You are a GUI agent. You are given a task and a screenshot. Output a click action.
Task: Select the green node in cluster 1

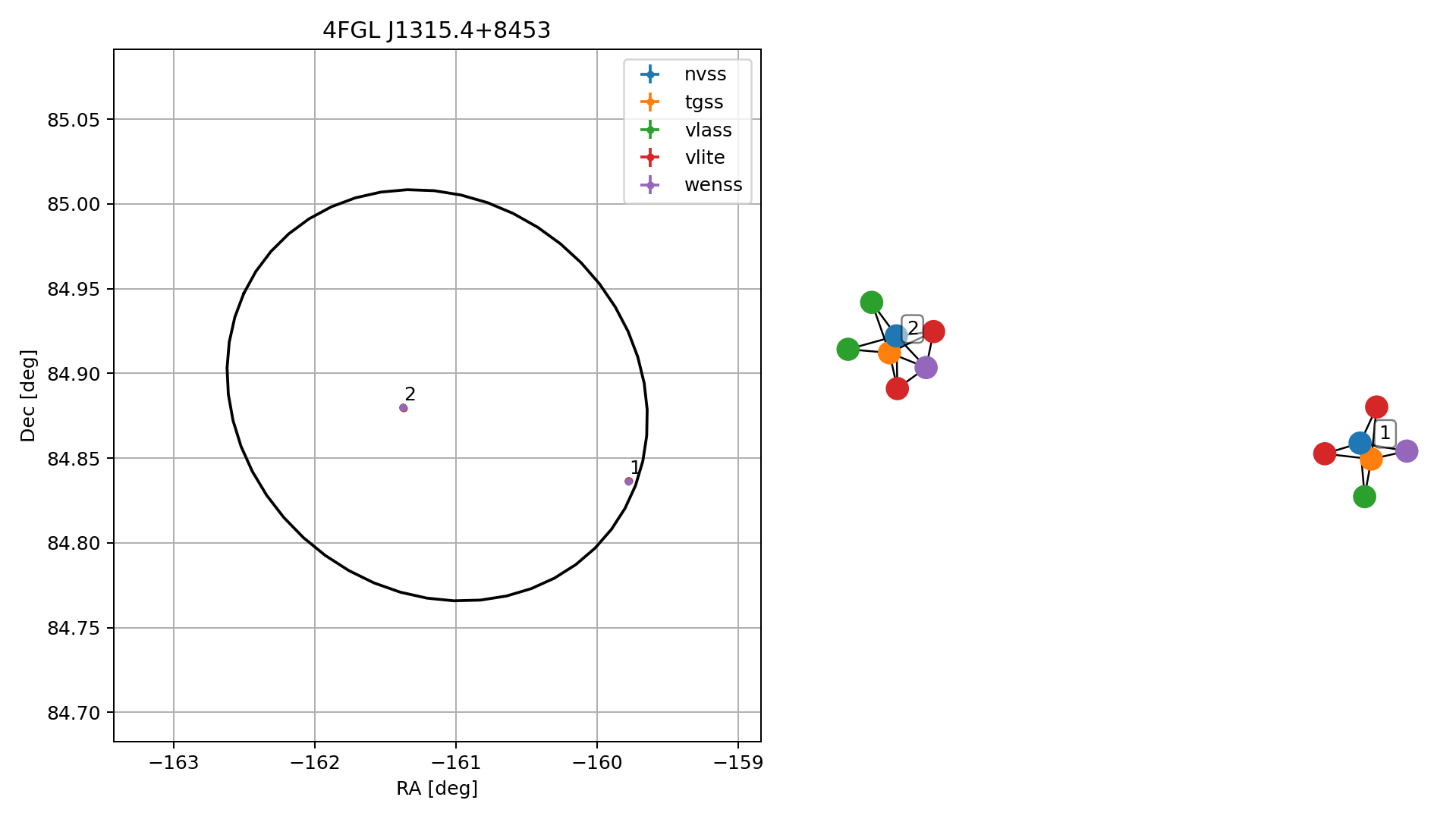click(x=1364, y=497)
